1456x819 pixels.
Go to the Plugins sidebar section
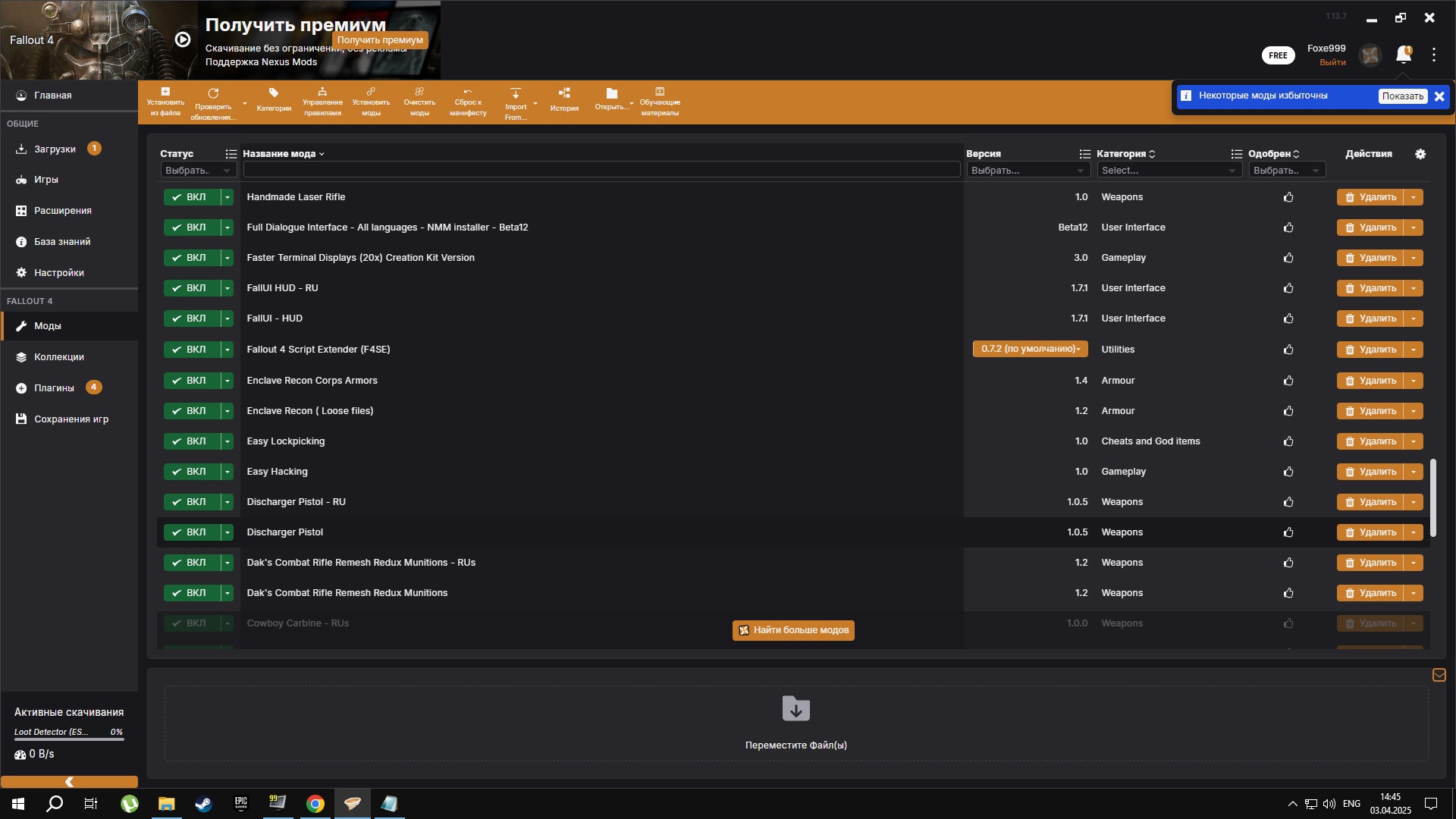pos(54,388)
